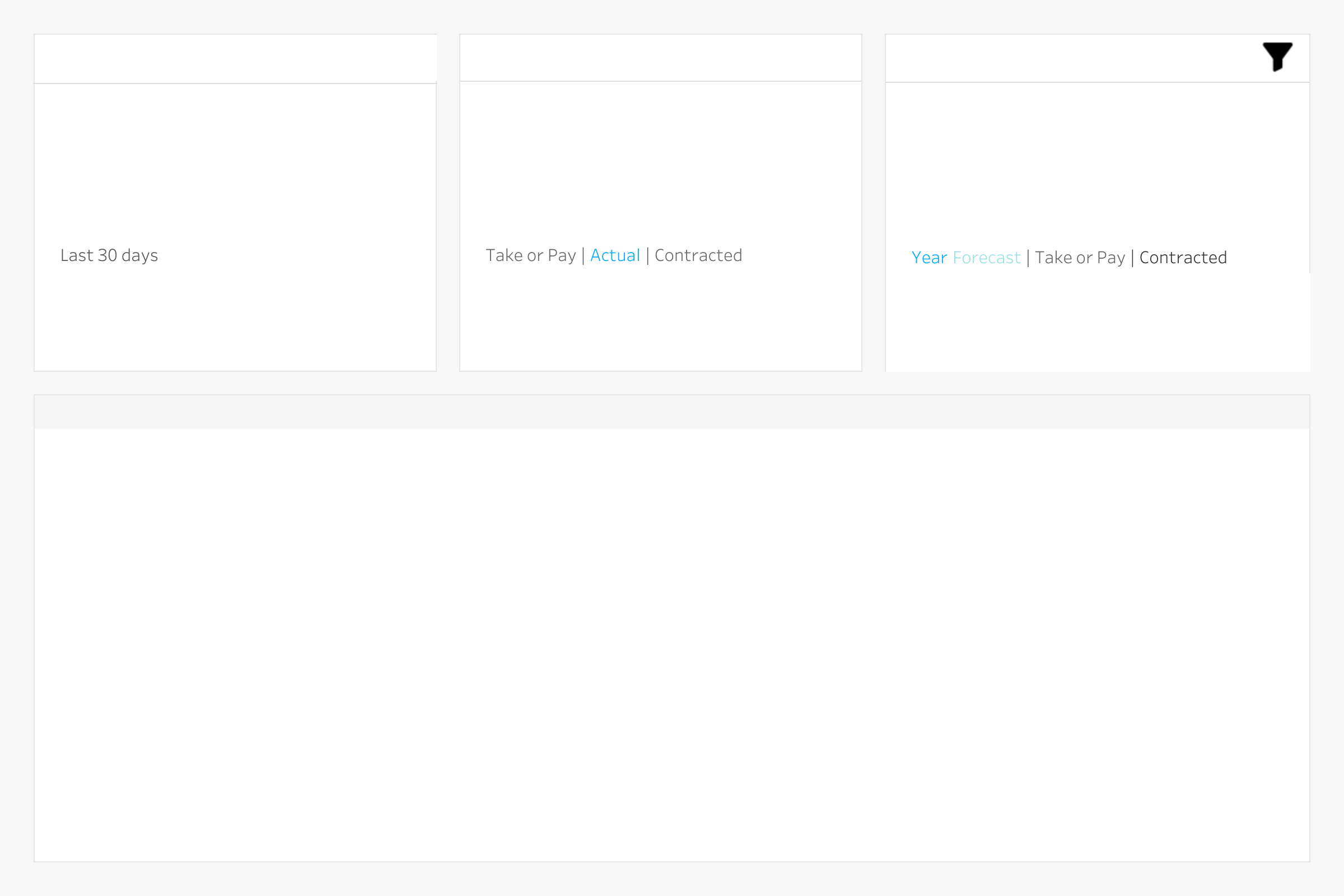This screenshot has width=1344, height=896.
Task: Click 'Take or Pay' in right card
Action: (x=1080, y=258)
